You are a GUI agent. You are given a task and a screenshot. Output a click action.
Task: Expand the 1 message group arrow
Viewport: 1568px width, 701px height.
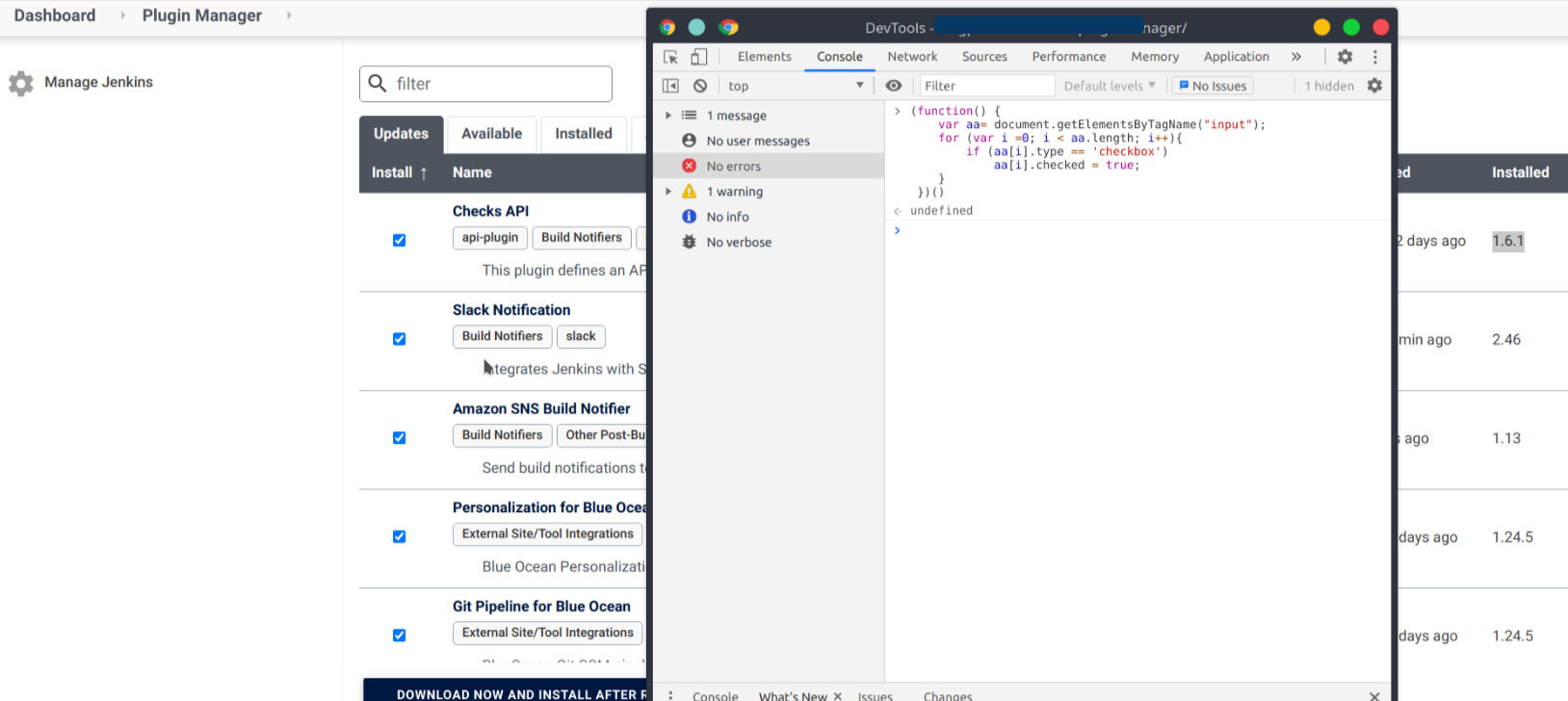point(668,115)
